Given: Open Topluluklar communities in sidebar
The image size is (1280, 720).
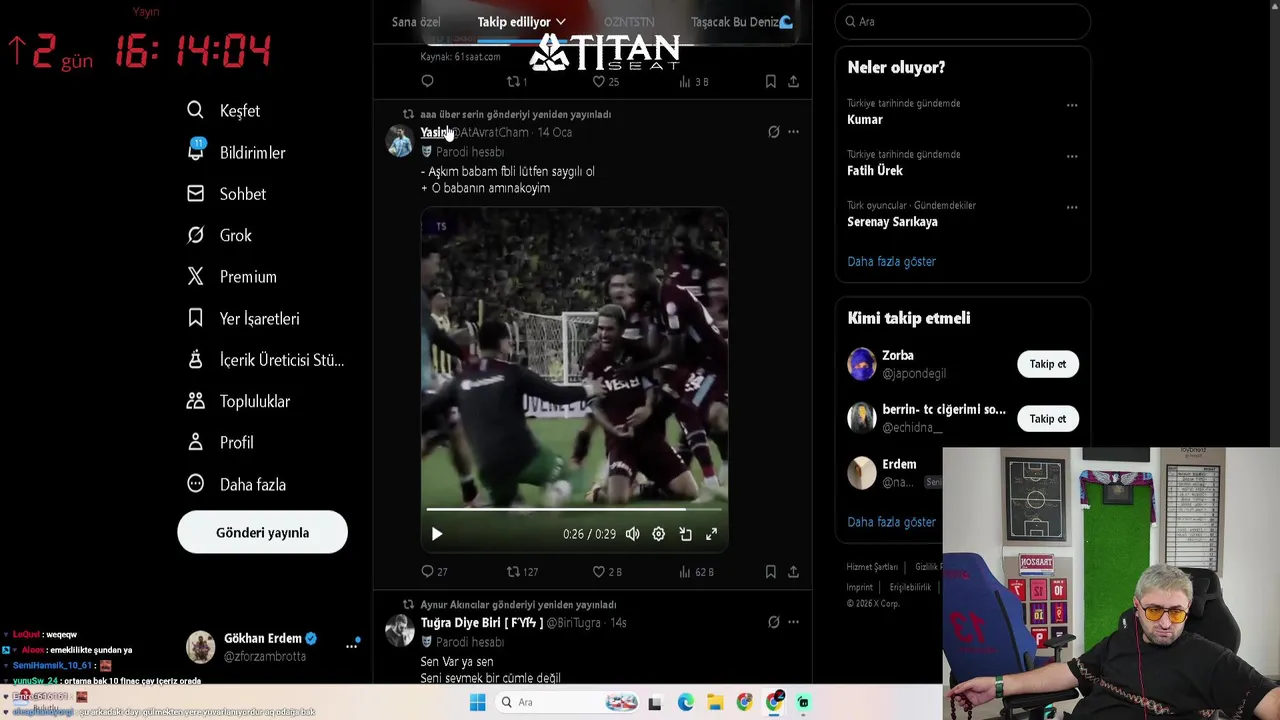Looking at the screenshot, I should (238, 401).
